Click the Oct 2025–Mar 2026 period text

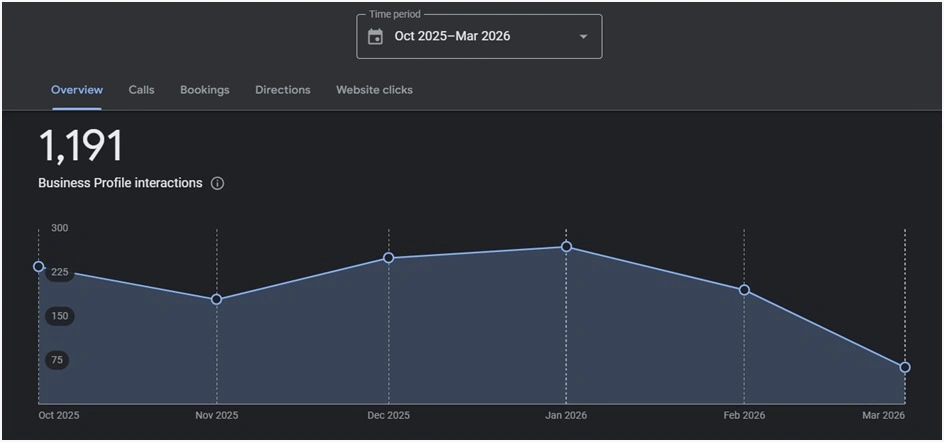(x=452, y=36)
